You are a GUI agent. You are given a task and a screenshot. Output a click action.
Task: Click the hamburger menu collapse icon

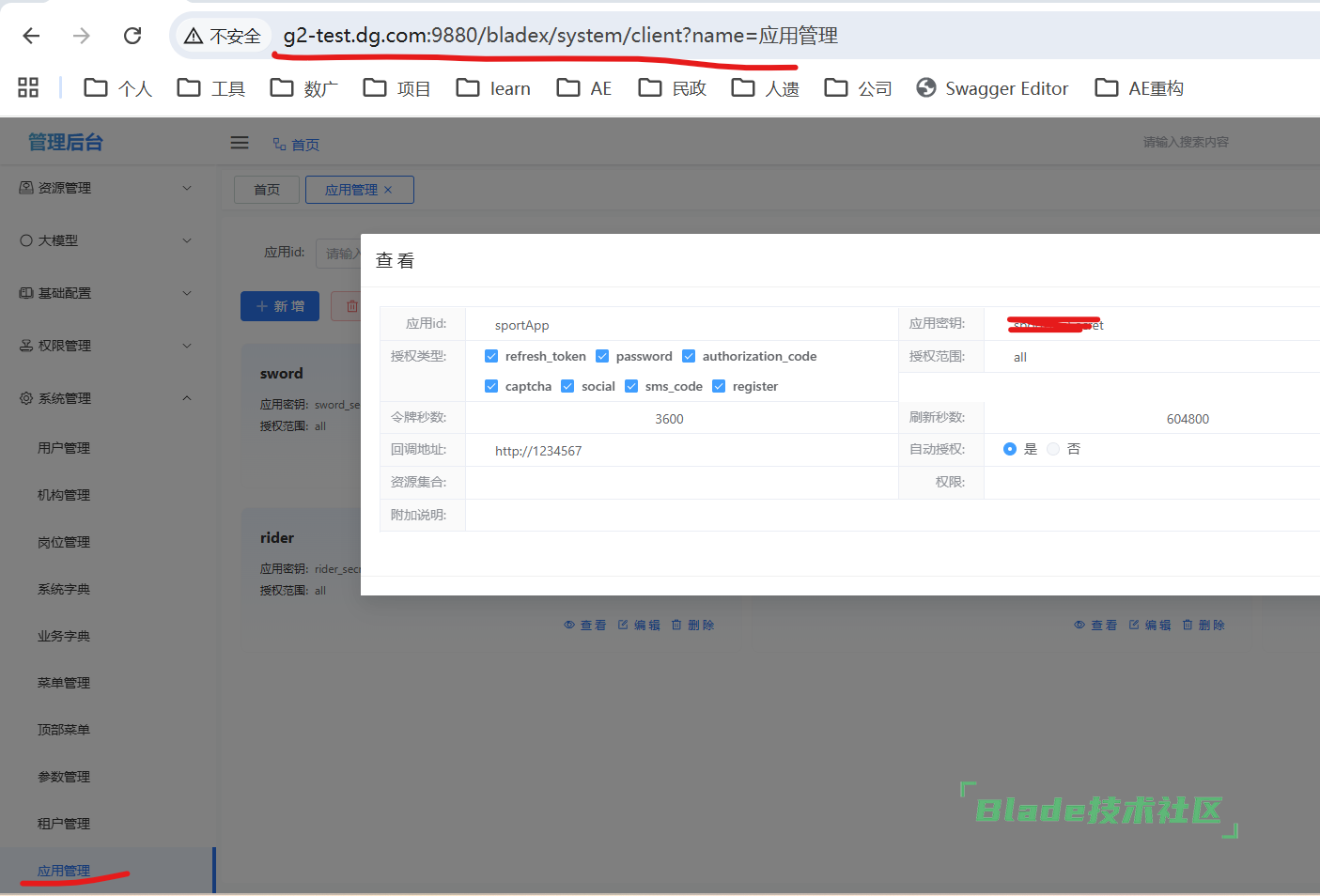tap(240, 143)
